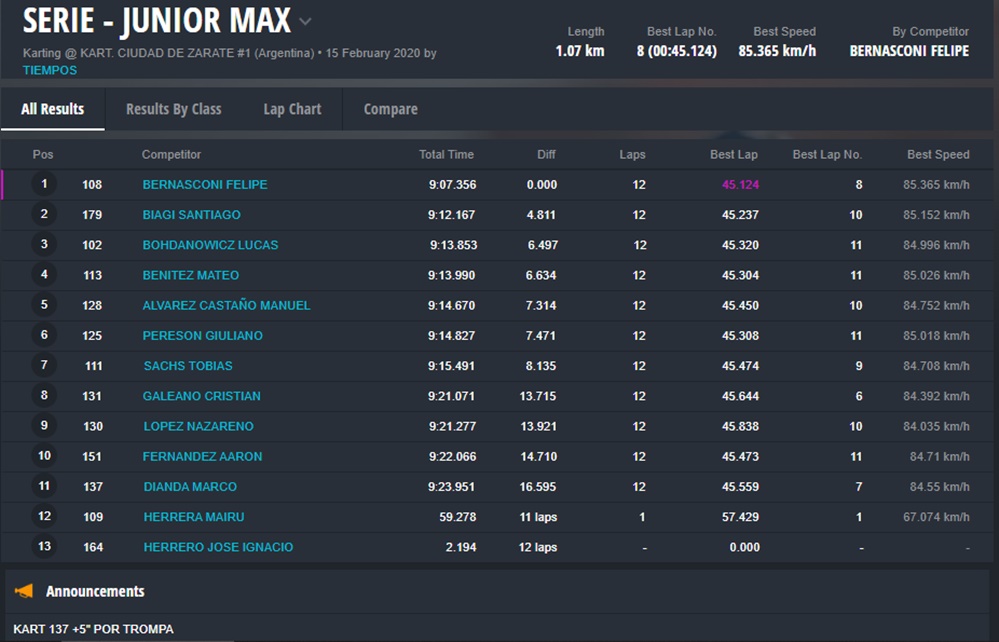Open the Results By Class tab
The height and width of the screenshot is (642, 999).
click(x=173, y=109)
